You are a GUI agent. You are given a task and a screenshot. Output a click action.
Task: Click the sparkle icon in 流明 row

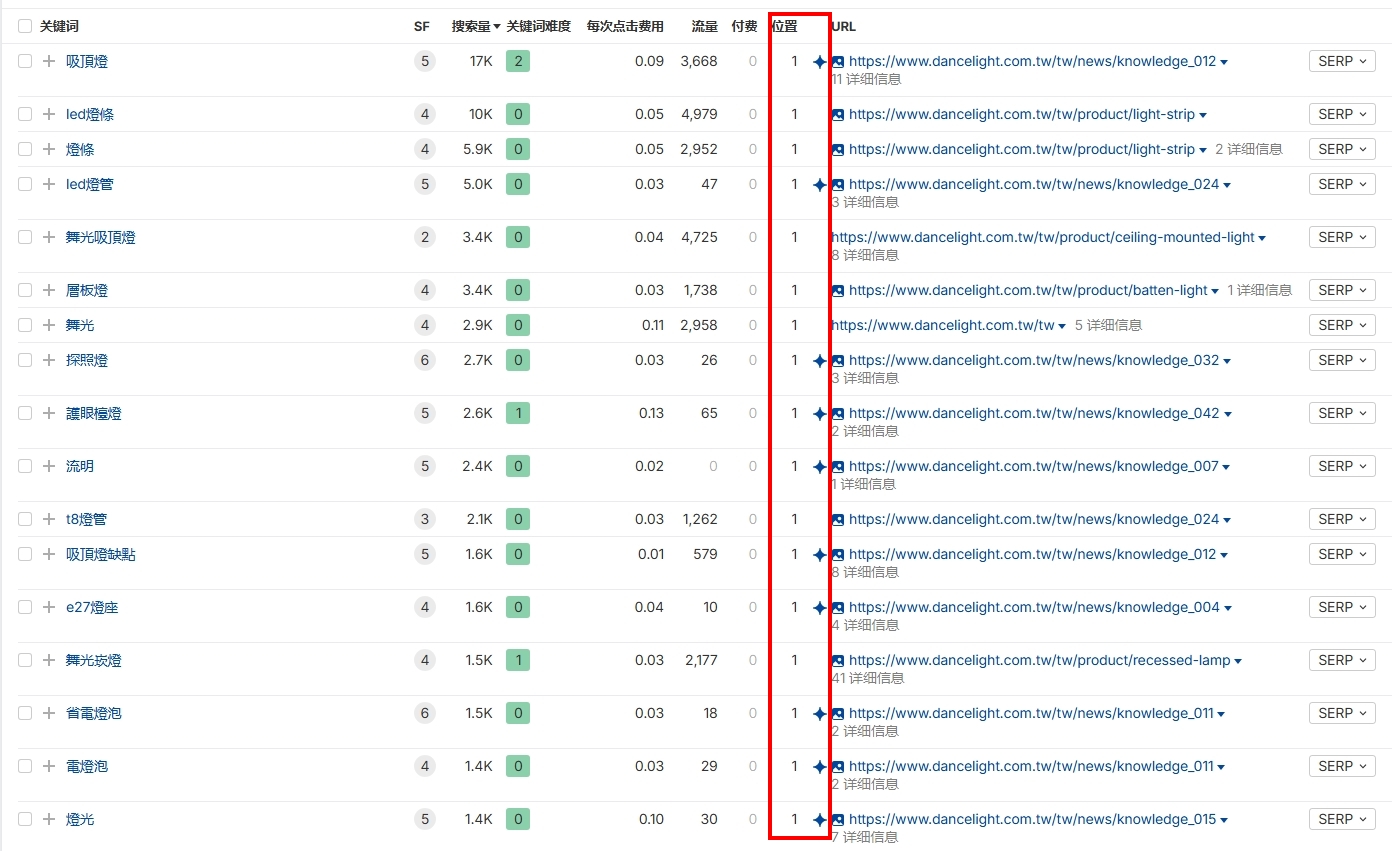point(820,467)
